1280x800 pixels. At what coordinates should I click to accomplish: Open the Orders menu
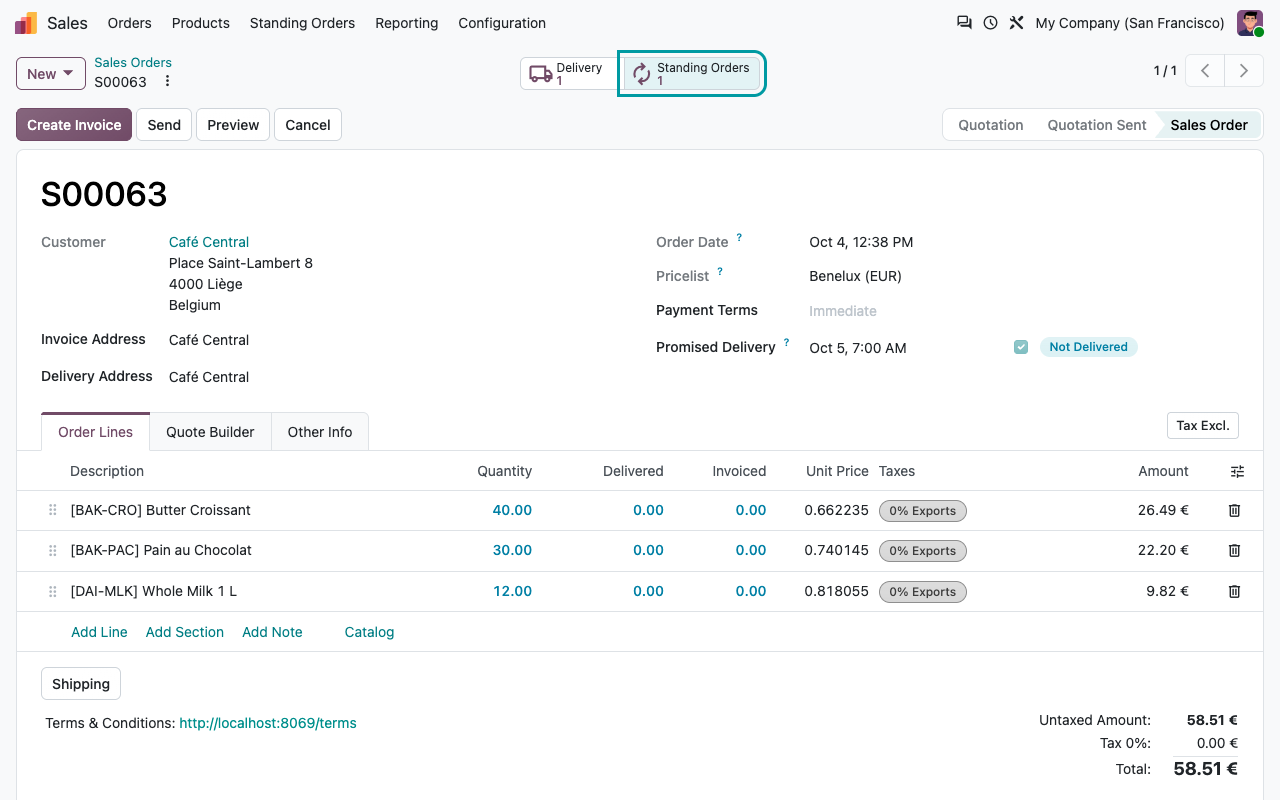pyautogui.click(x=130, y=23)
